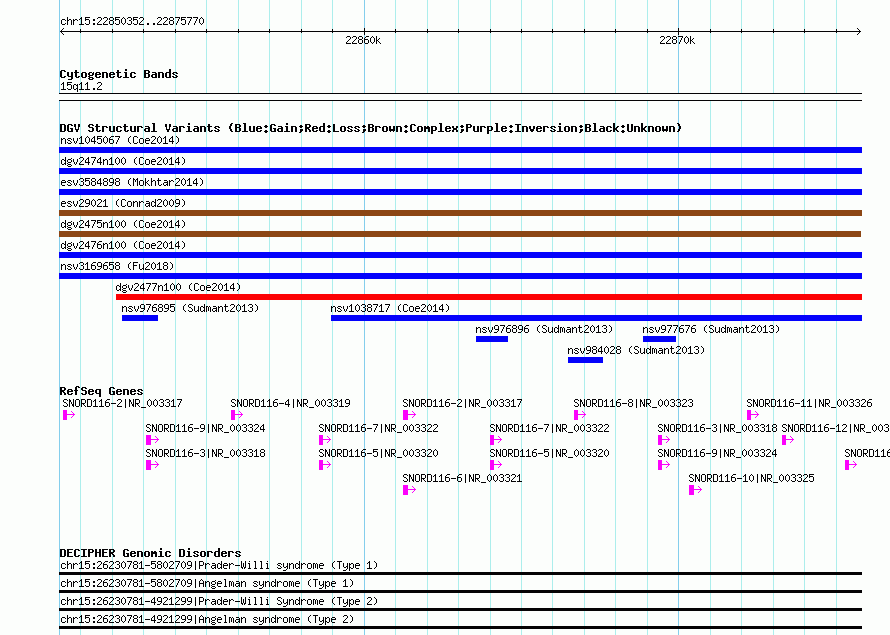This screenshot has width=890, height=635.
Task: Click the nsv977676 (Sudmant2013) label
Action: click(x=711, y=329)
